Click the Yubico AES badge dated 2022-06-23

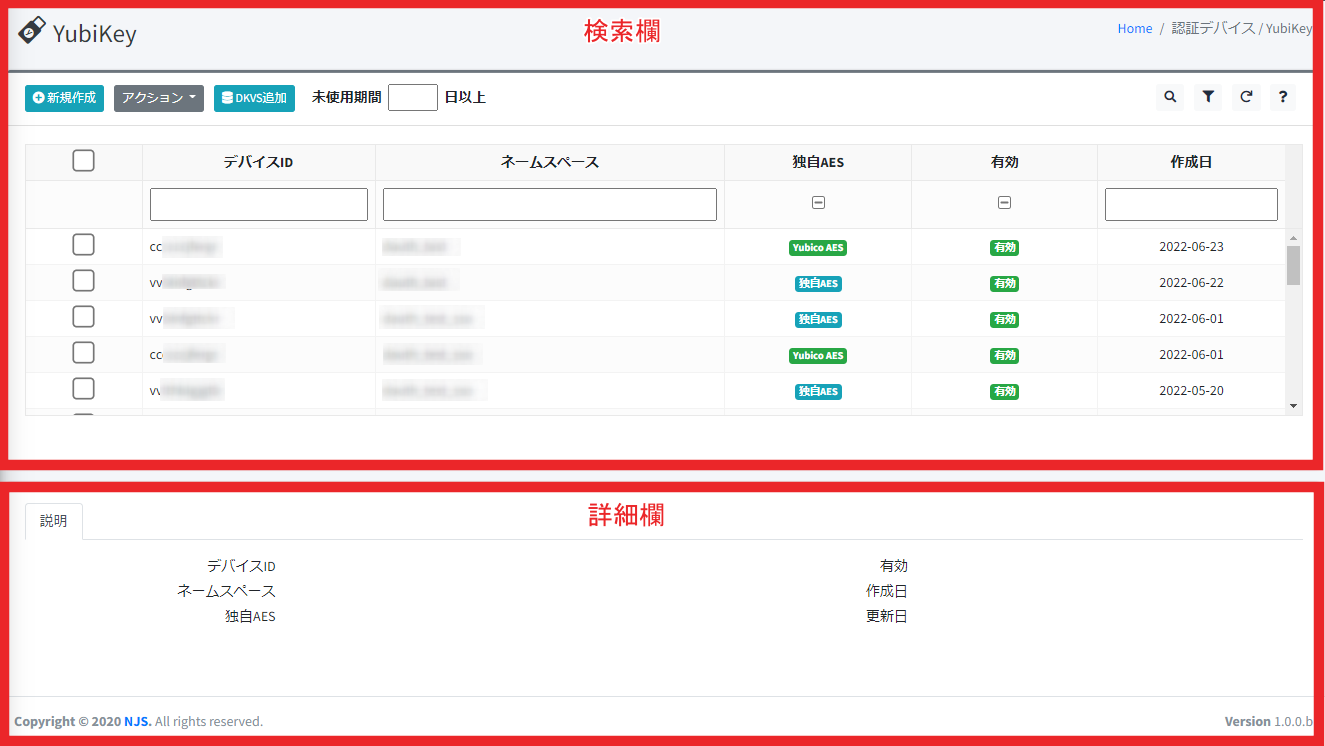[818, 247]
